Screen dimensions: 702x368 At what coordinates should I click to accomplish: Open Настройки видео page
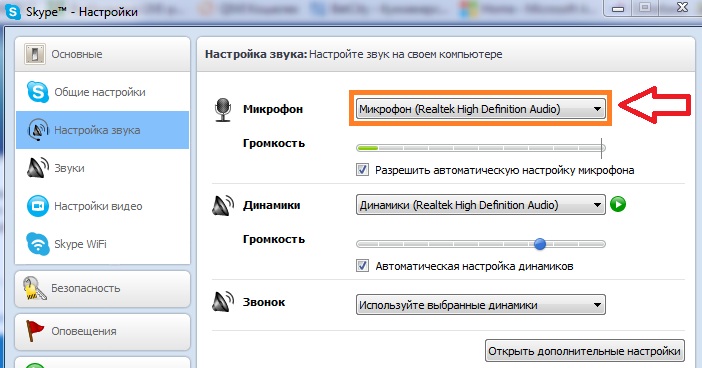[103, 206]
